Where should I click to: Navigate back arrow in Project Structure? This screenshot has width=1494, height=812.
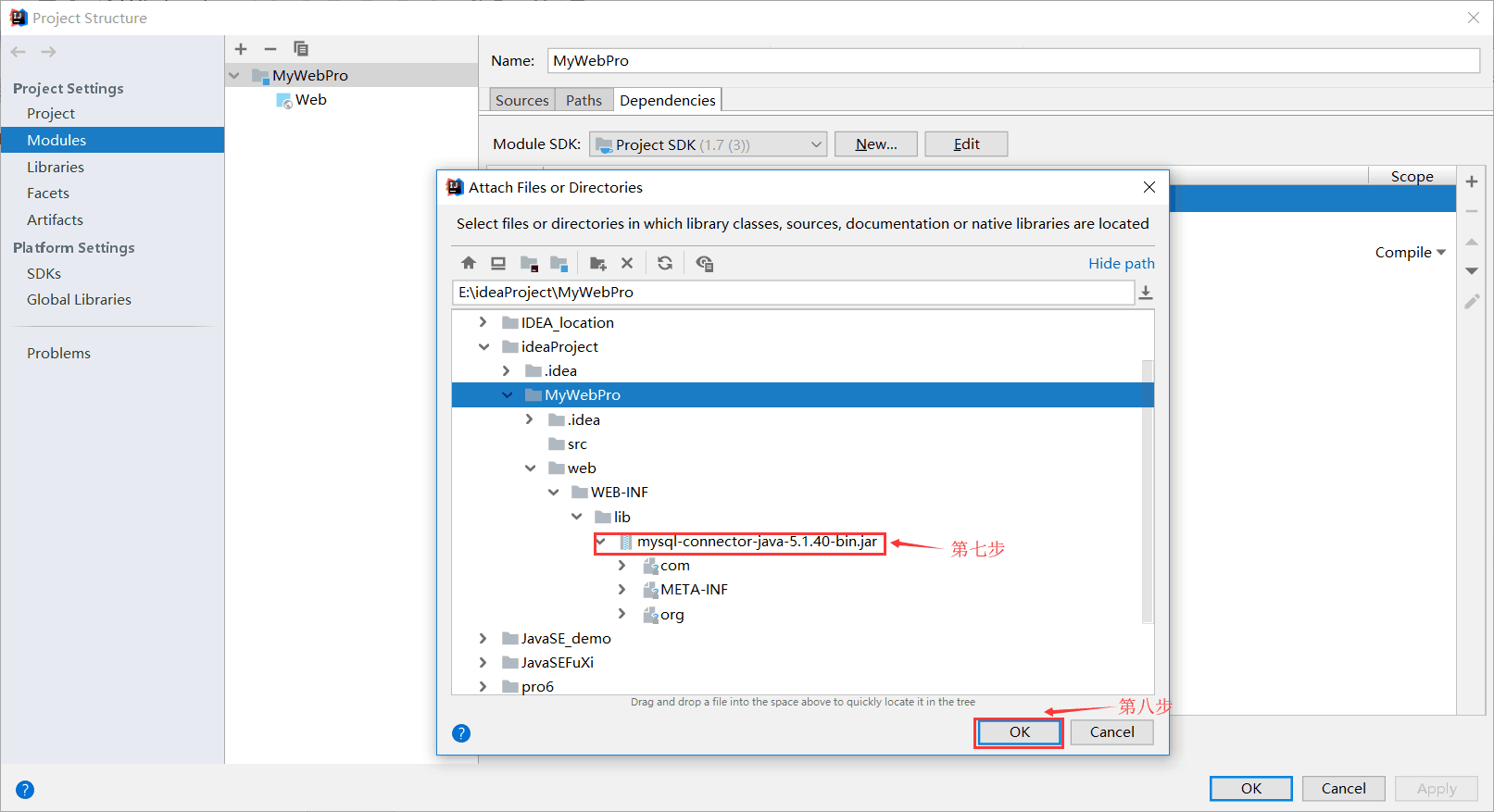[19, 52]
